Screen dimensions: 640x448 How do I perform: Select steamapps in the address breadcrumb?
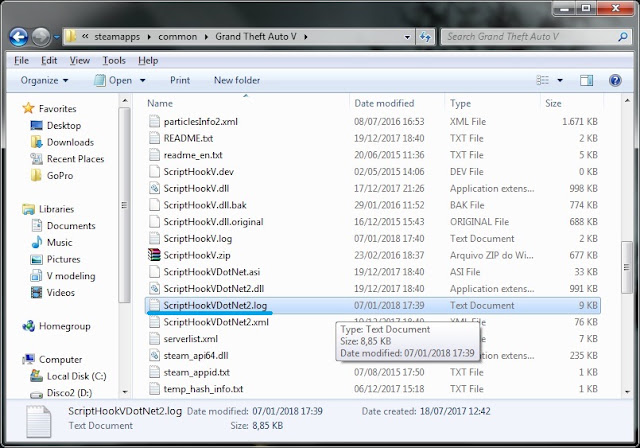[x=117, y=37]
